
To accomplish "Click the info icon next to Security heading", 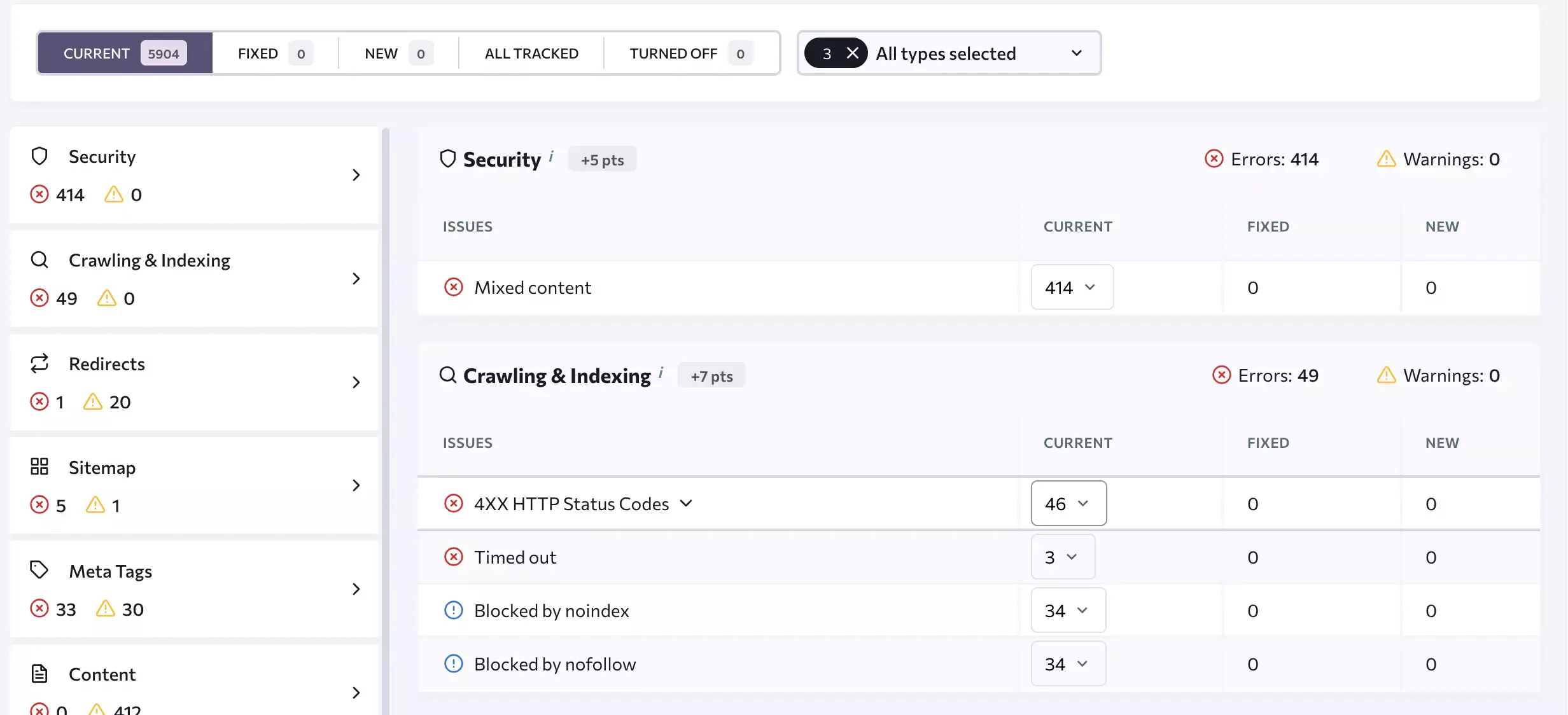I will pos(551,155).
